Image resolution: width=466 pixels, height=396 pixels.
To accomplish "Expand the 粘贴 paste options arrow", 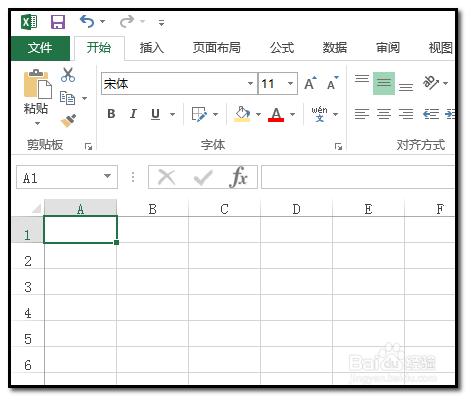I will [37, 123].
